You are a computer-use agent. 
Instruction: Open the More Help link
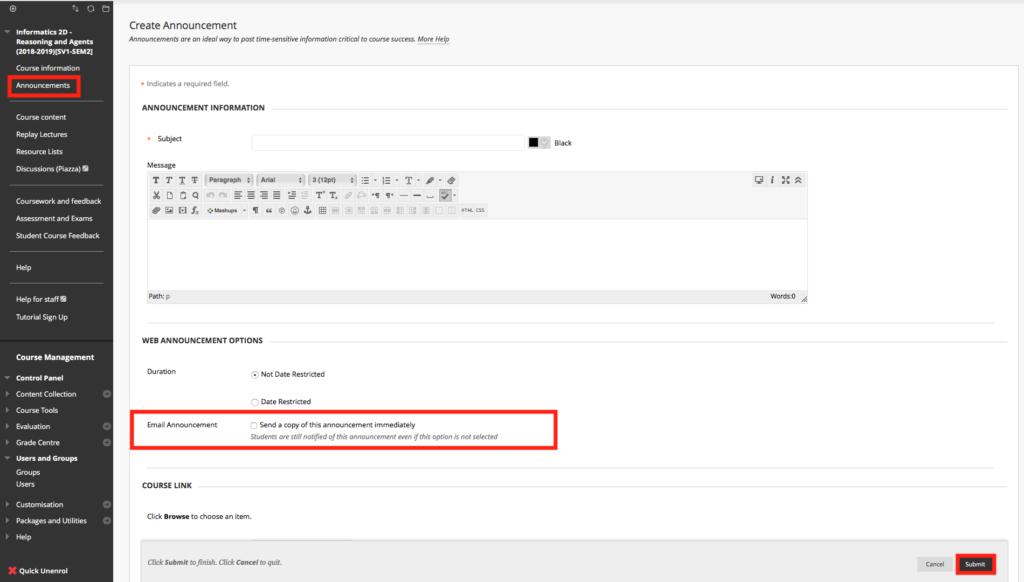point(433,39)
